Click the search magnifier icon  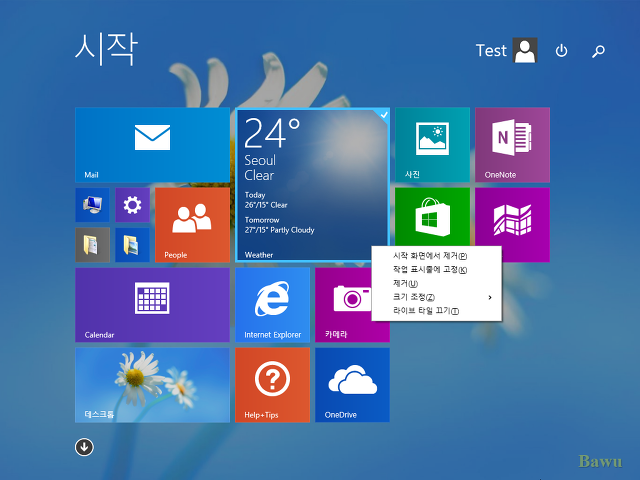[x=598, y=51]
